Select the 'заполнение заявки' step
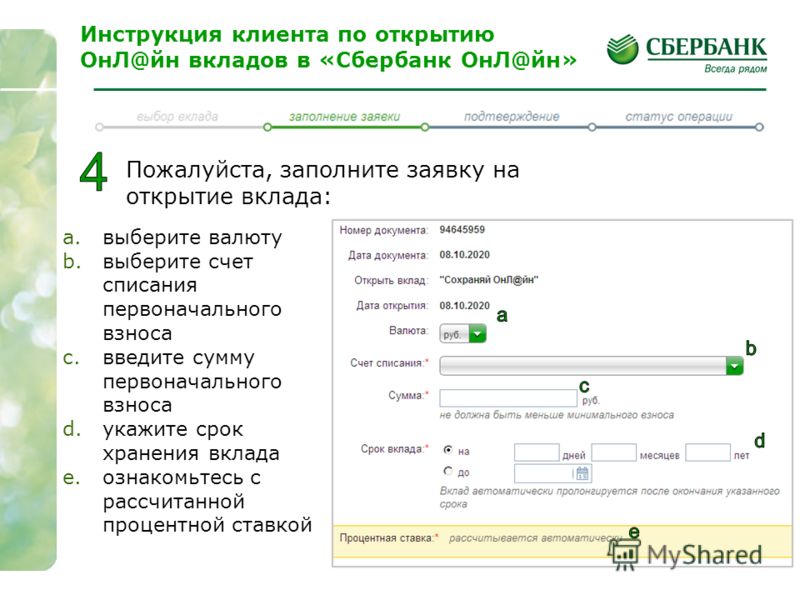 [x=344, y=116]
